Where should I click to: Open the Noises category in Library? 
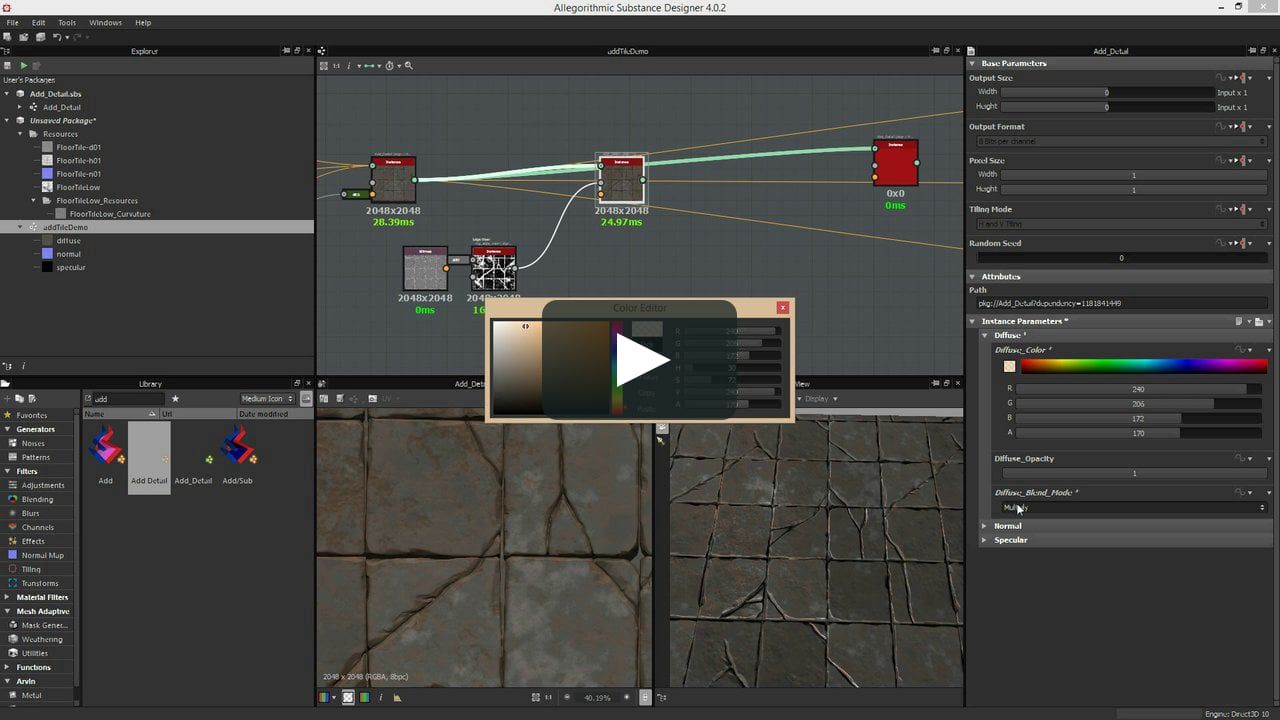click(33, 443)
